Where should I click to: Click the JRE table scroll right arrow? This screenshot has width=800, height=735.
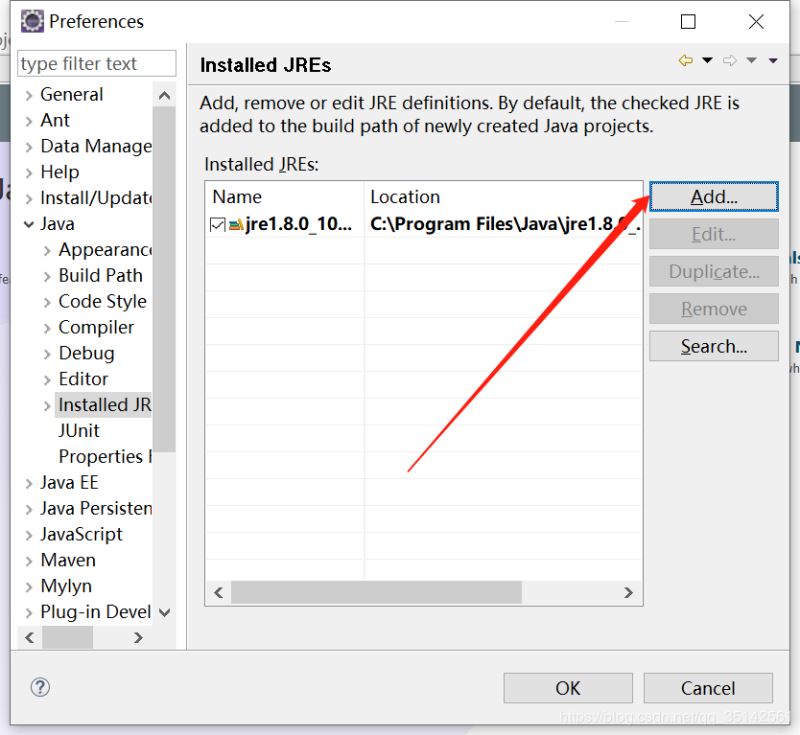(x=628, y=592)
